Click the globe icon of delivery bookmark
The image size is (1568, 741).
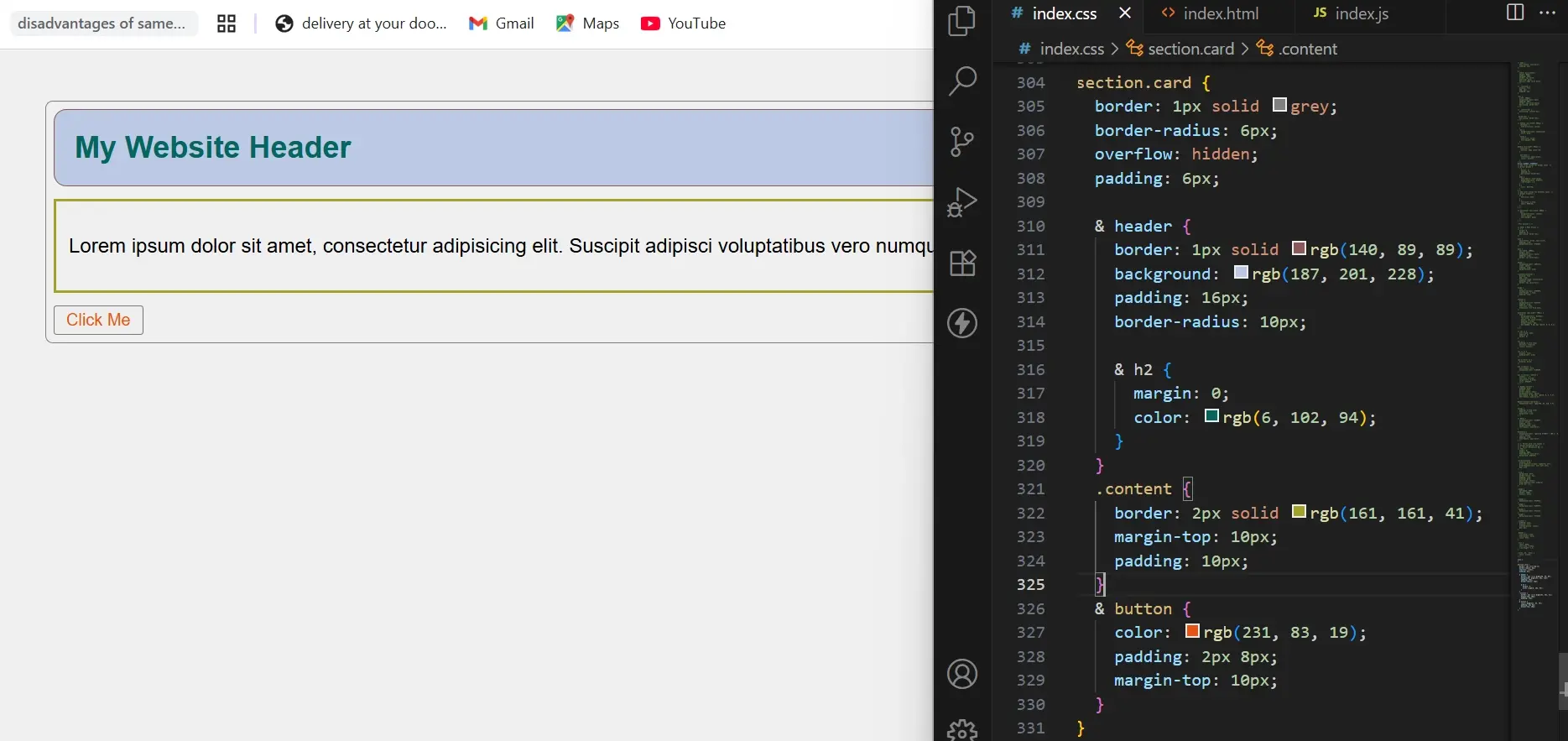284,23
